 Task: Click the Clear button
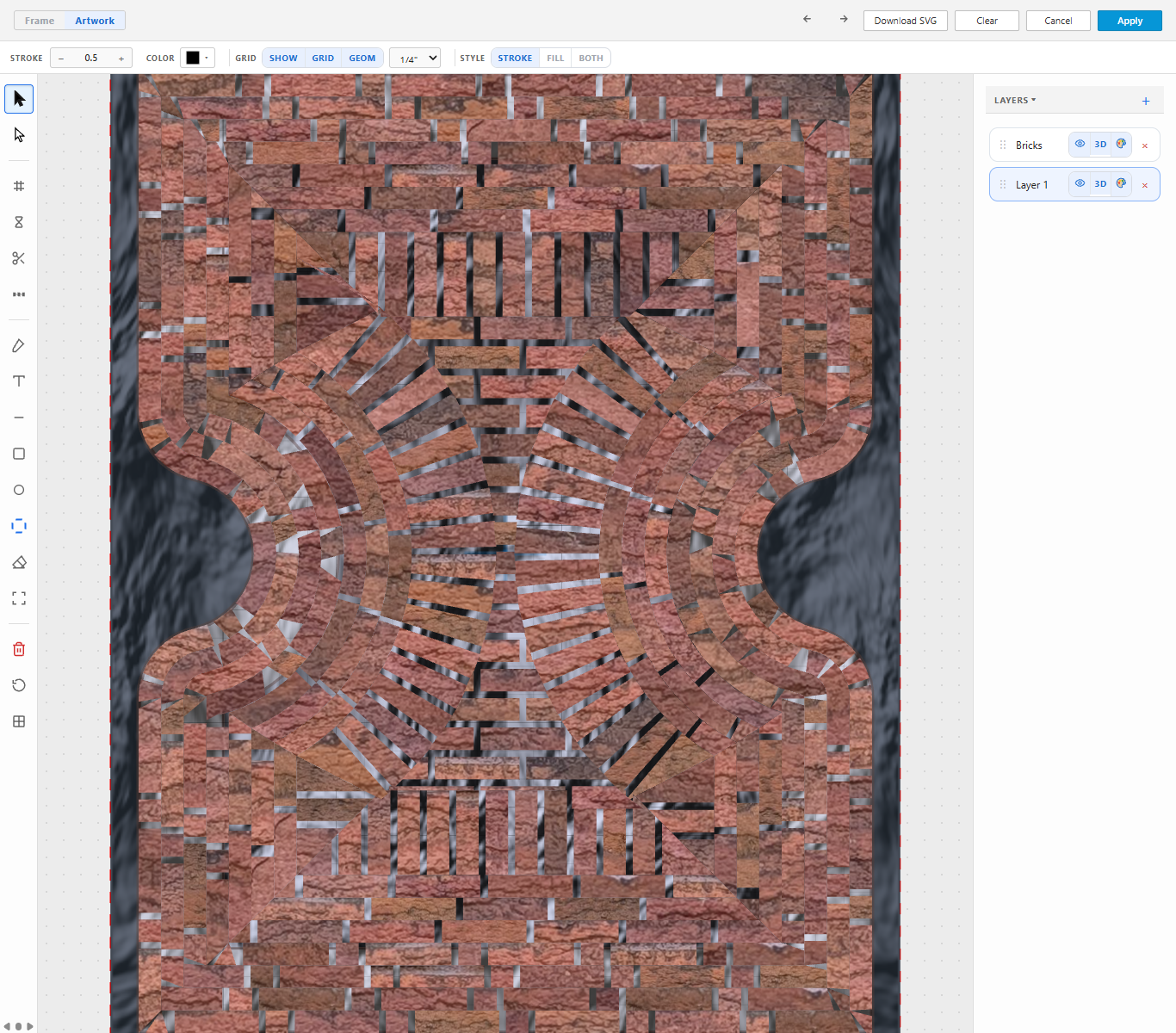point(987,21)
